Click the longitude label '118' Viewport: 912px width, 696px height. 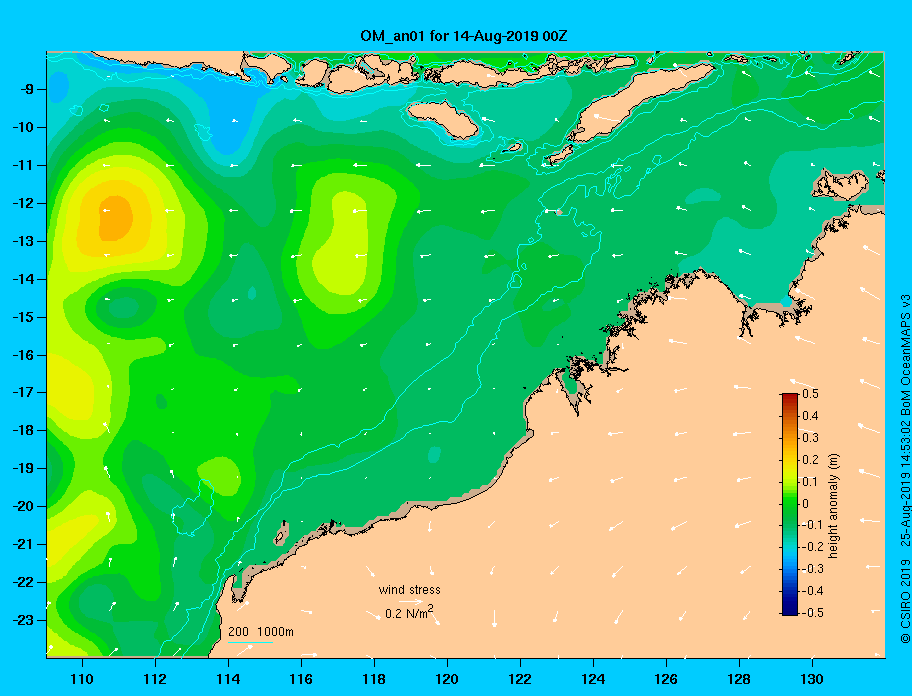pos(374,679)
